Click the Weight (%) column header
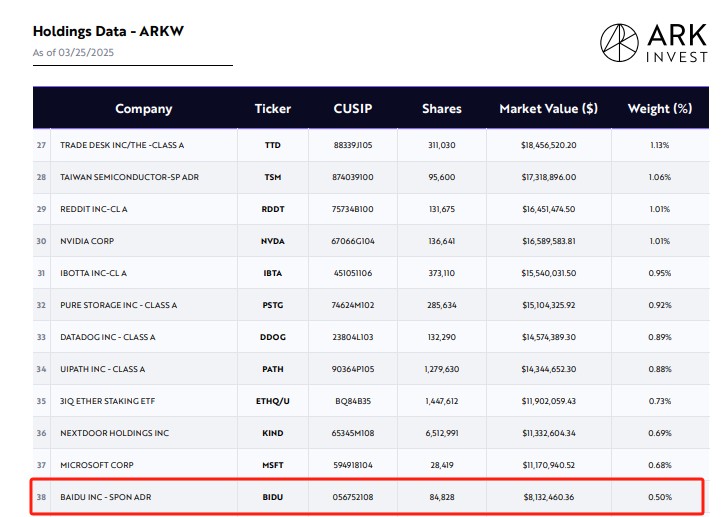This screenshot has height=517, width=725. 660,109
